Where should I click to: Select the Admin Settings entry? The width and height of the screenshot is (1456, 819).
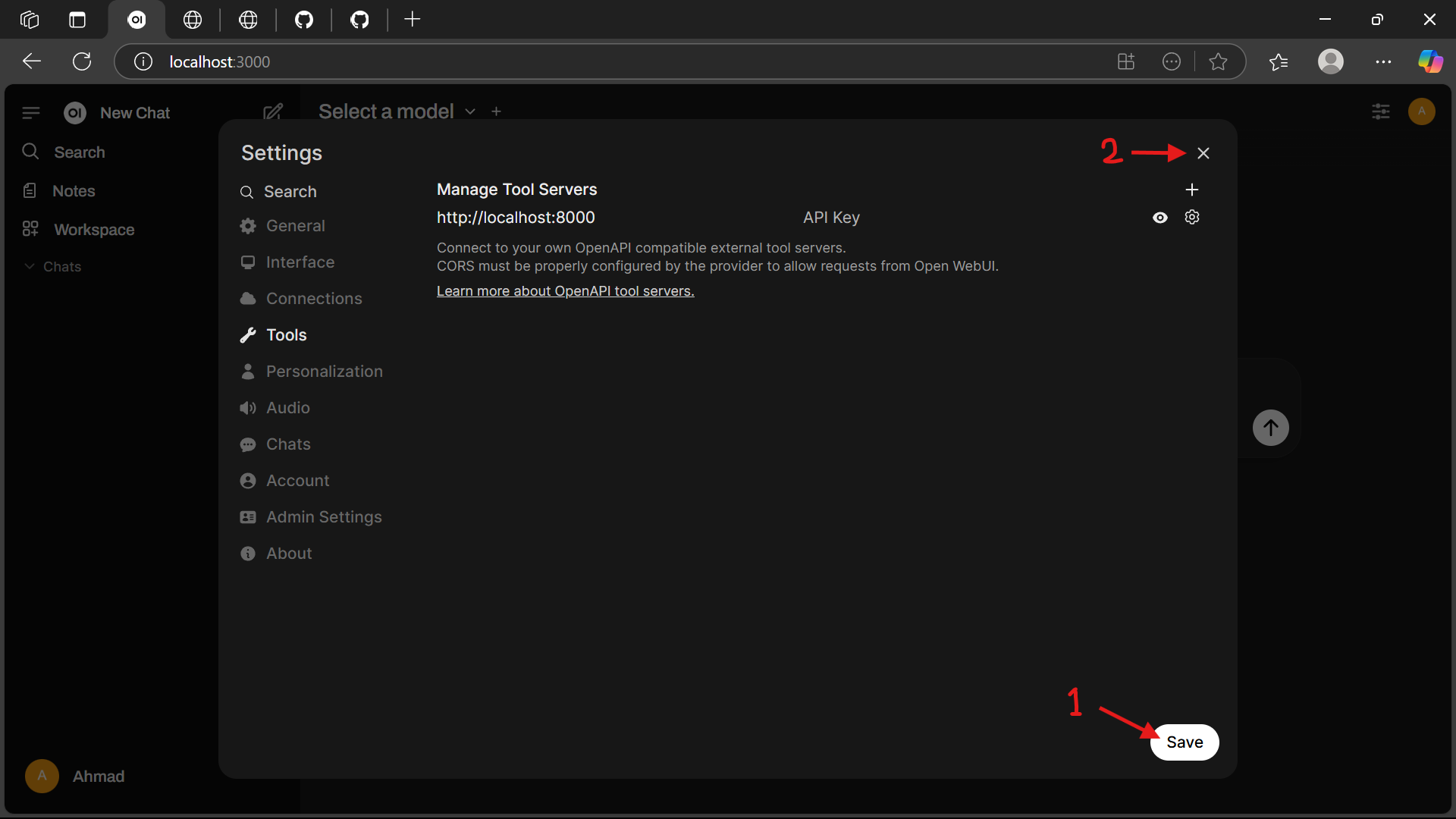(x=323, y=517)
